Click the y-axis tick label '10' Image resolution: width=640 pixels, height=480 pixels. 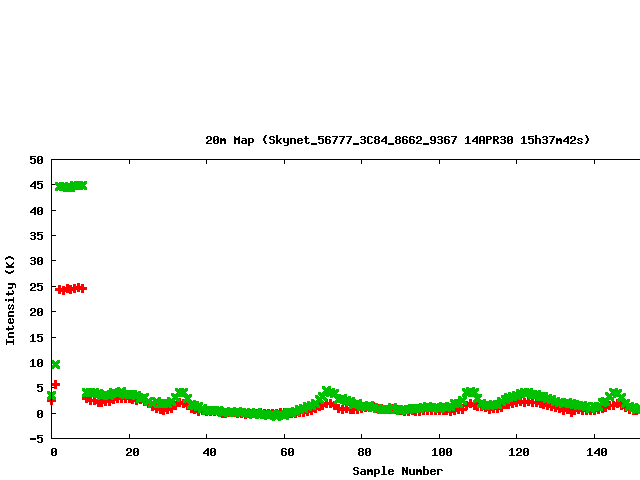36,363
